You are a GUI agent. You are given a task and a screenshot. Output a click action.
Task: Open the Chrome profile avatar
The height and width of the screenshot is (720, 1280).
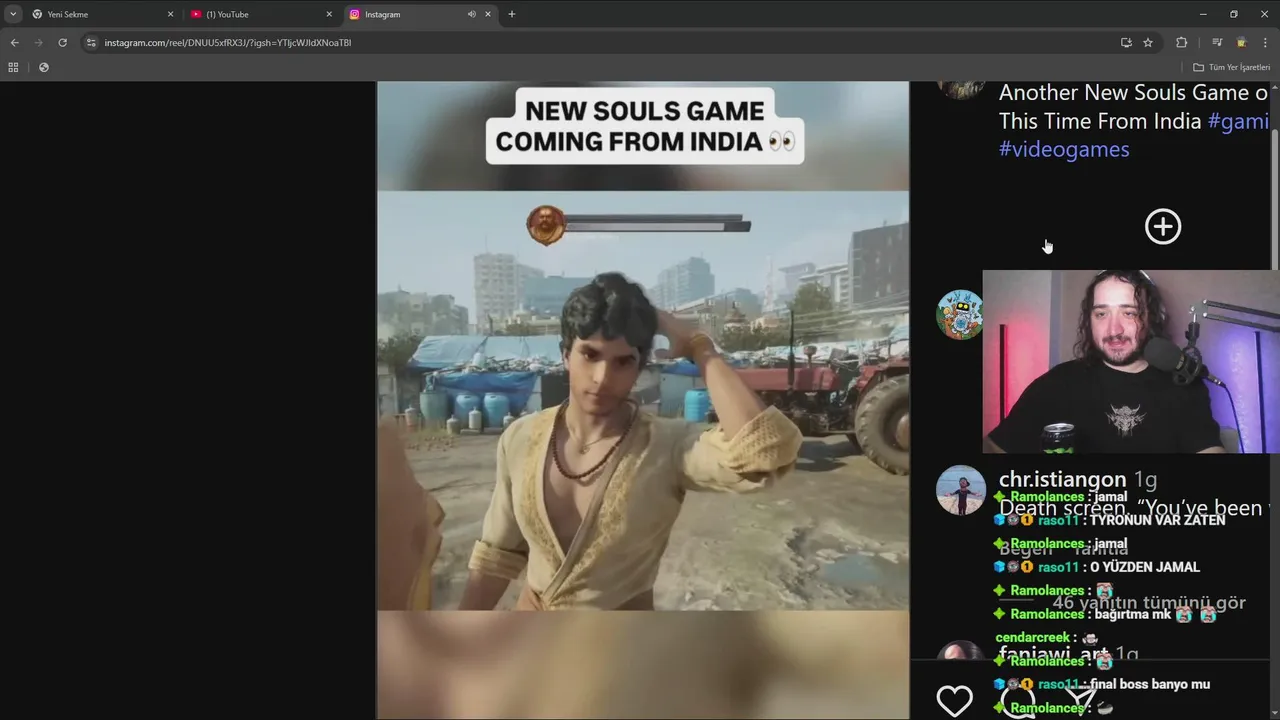(1241, 43)
